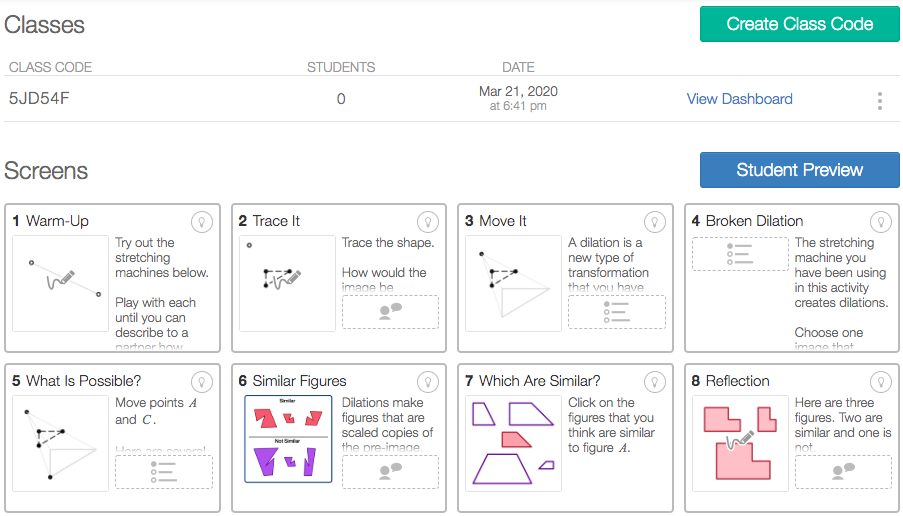Image resolution: width=903 pixels, height=516 pixels.
Task: Click the multiple choice icon in Broken Dilation
Action: [740, 254]
